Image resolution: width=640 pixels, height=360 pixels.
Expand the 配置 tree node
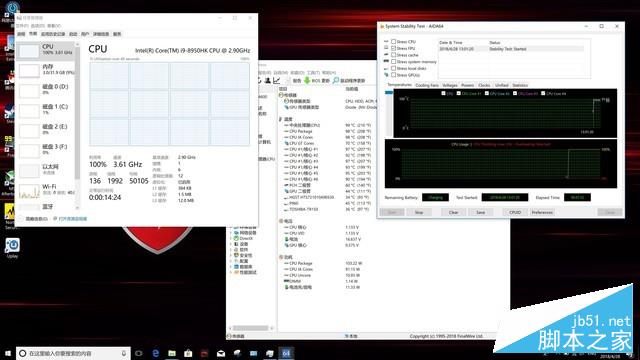click(231, 261)
